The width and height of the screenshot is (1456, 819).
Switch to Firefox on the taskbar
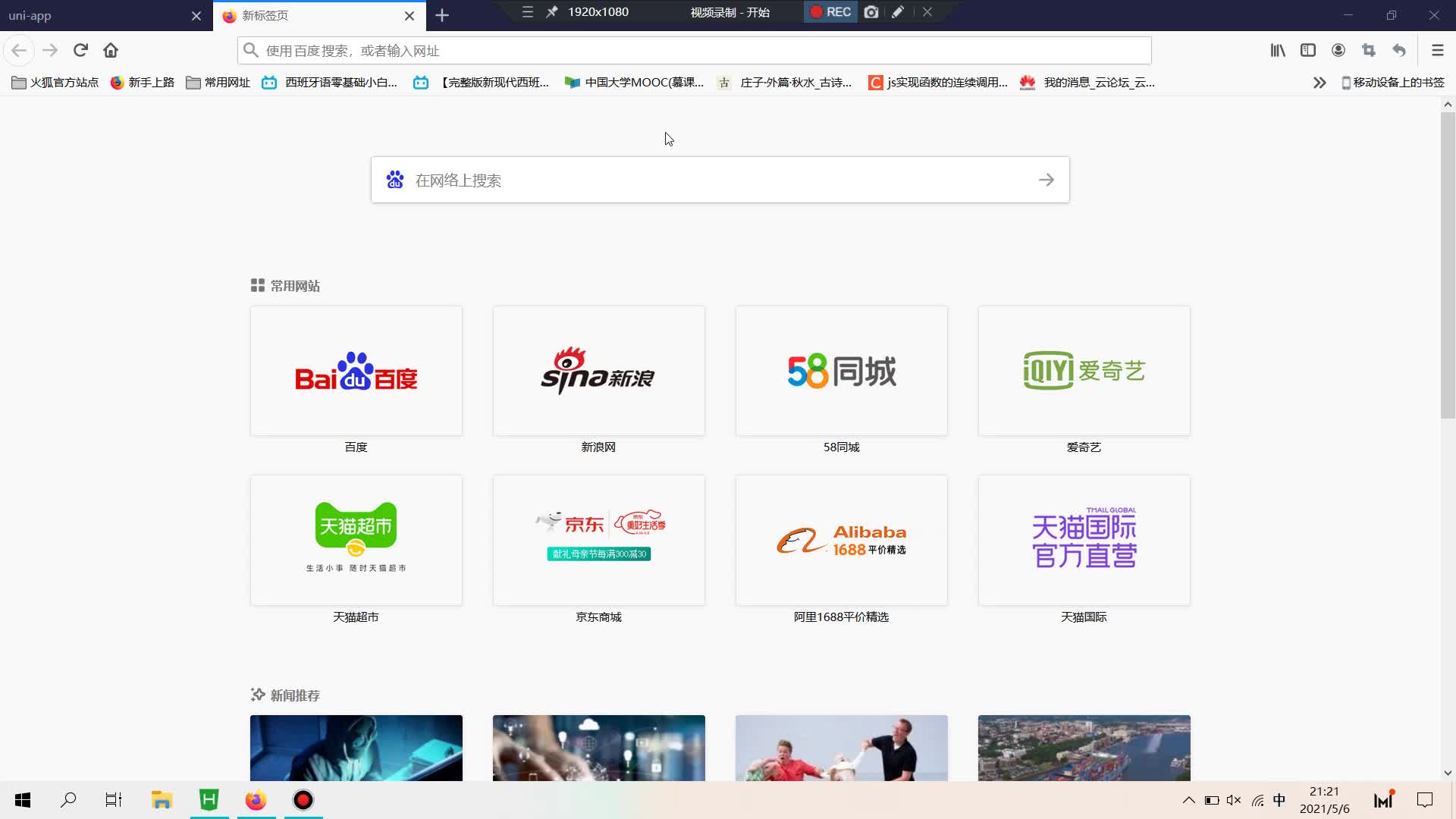[x=256, y=800]
